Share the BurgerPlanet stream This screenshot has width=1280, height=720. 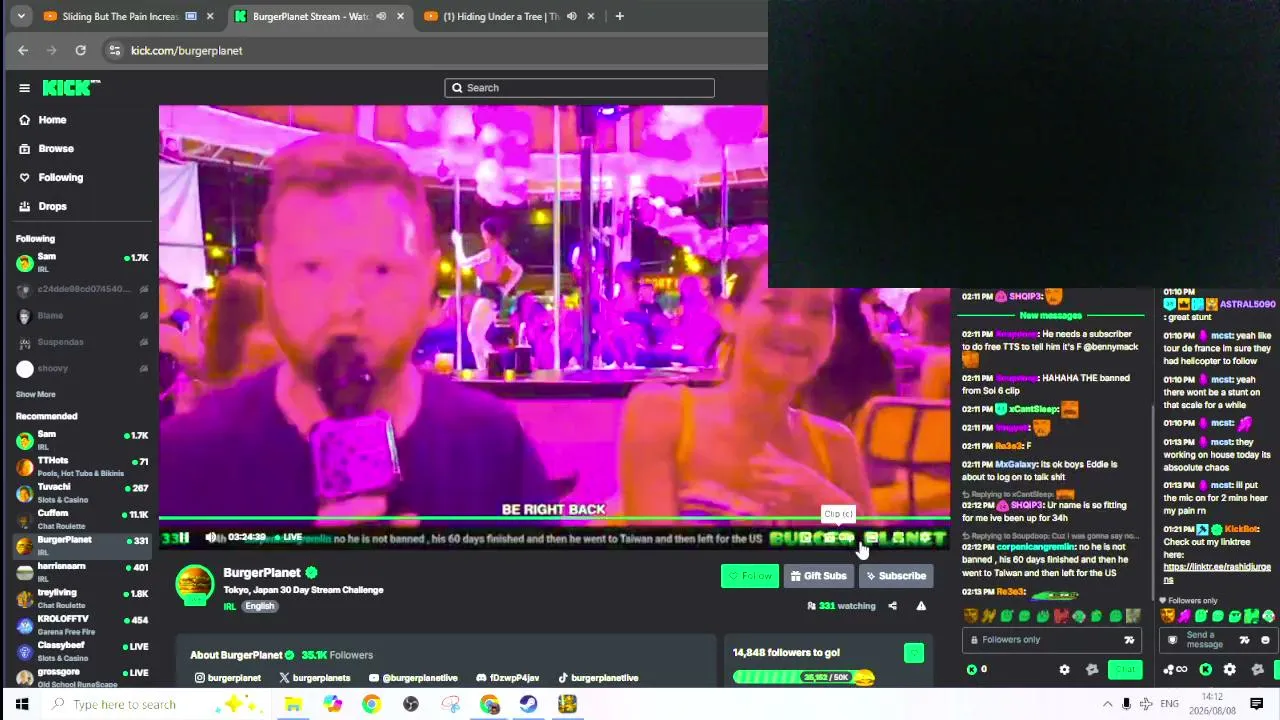point(892,606)
